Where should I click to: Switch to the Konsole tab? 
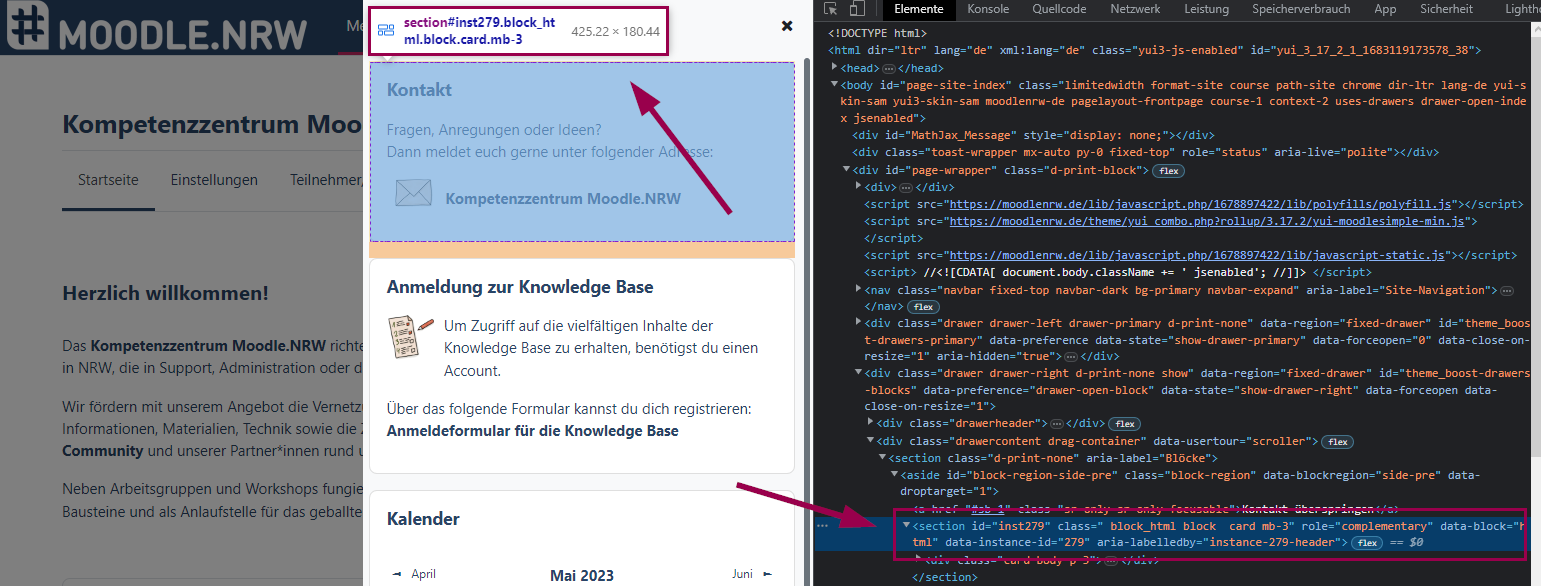(x=988, y=9)
